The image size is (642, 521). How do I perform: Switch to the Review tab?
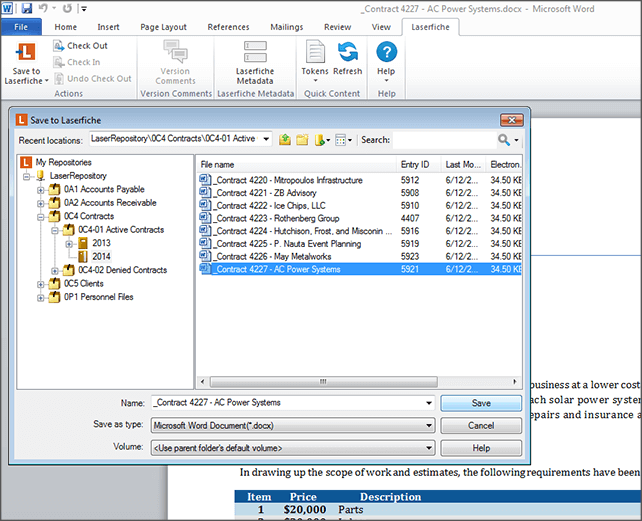click(x=337, y=27)
